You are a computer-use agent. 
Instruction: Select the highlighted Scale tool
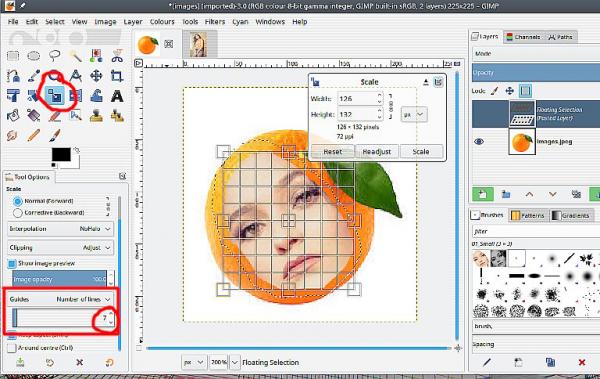click(55, 96)
